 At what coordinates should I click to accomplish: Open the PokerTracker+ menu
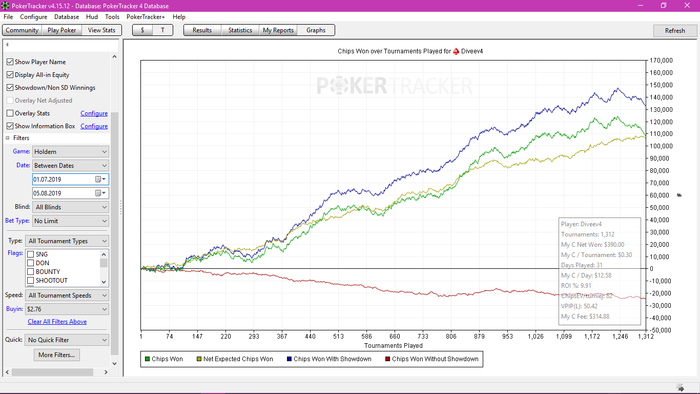[146, 17]
